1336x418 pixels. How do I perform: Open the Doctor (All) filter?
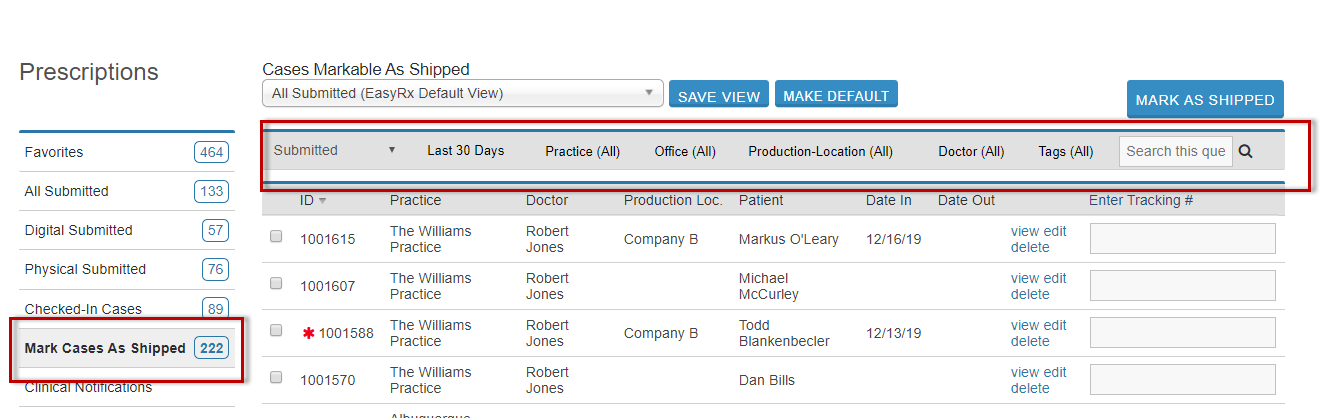click(971, 152)
